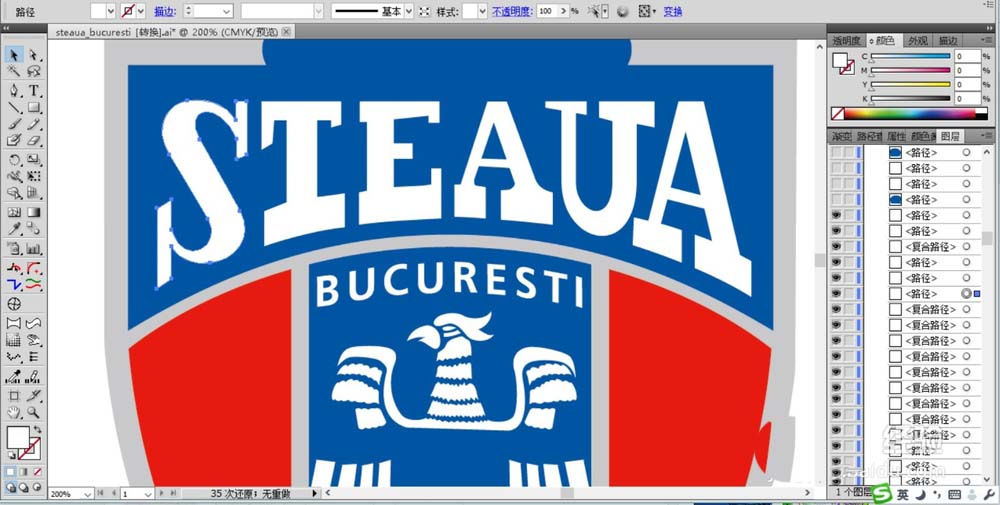Image resolution: width=1000 pixels, height=505 pixels.
Task: Select the Pencil tool
Action: (34, 124)
